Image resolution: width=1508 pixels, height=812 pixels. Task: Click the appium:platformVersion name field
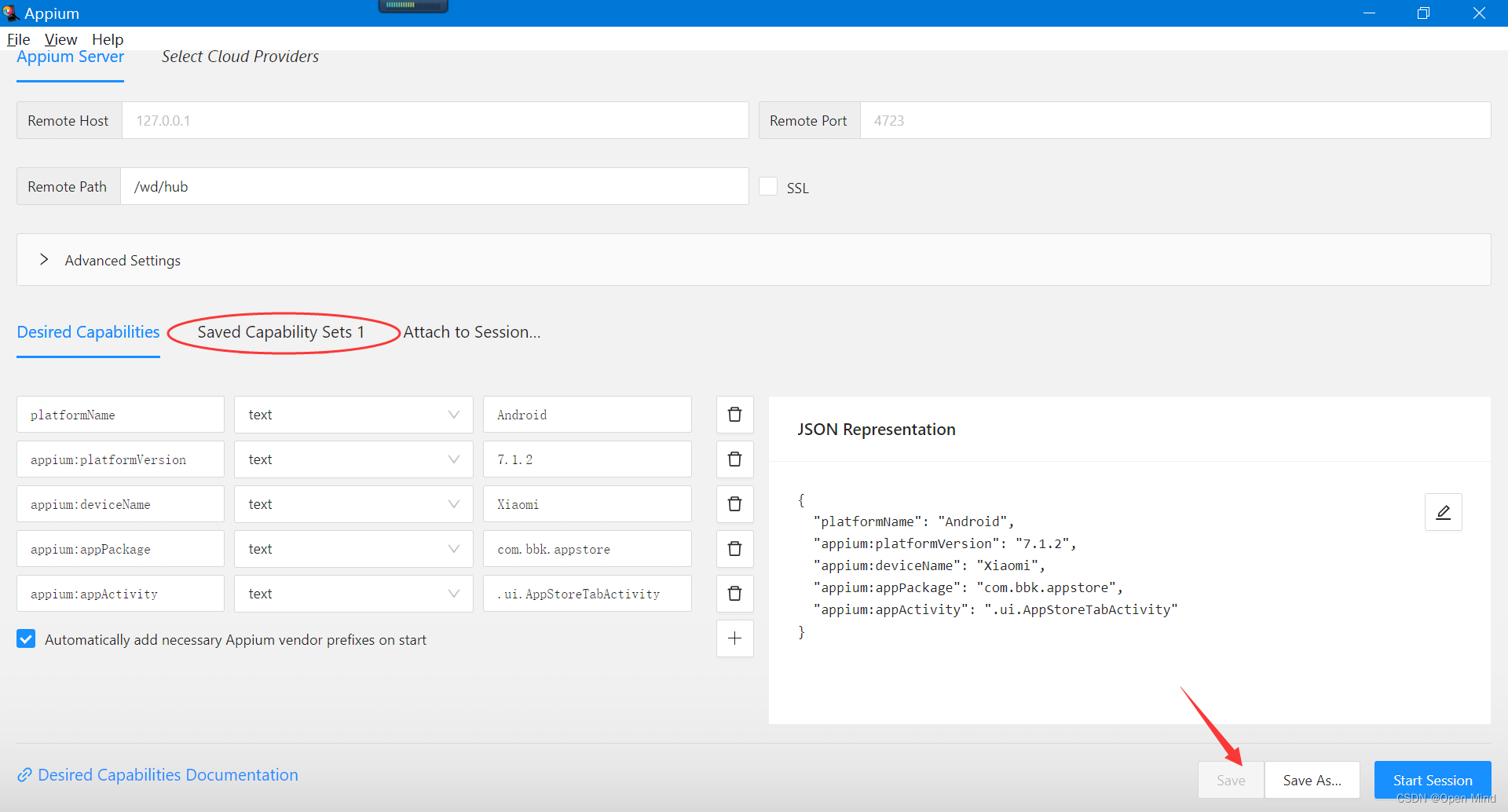pyautogui.click(x=120, y=459)
